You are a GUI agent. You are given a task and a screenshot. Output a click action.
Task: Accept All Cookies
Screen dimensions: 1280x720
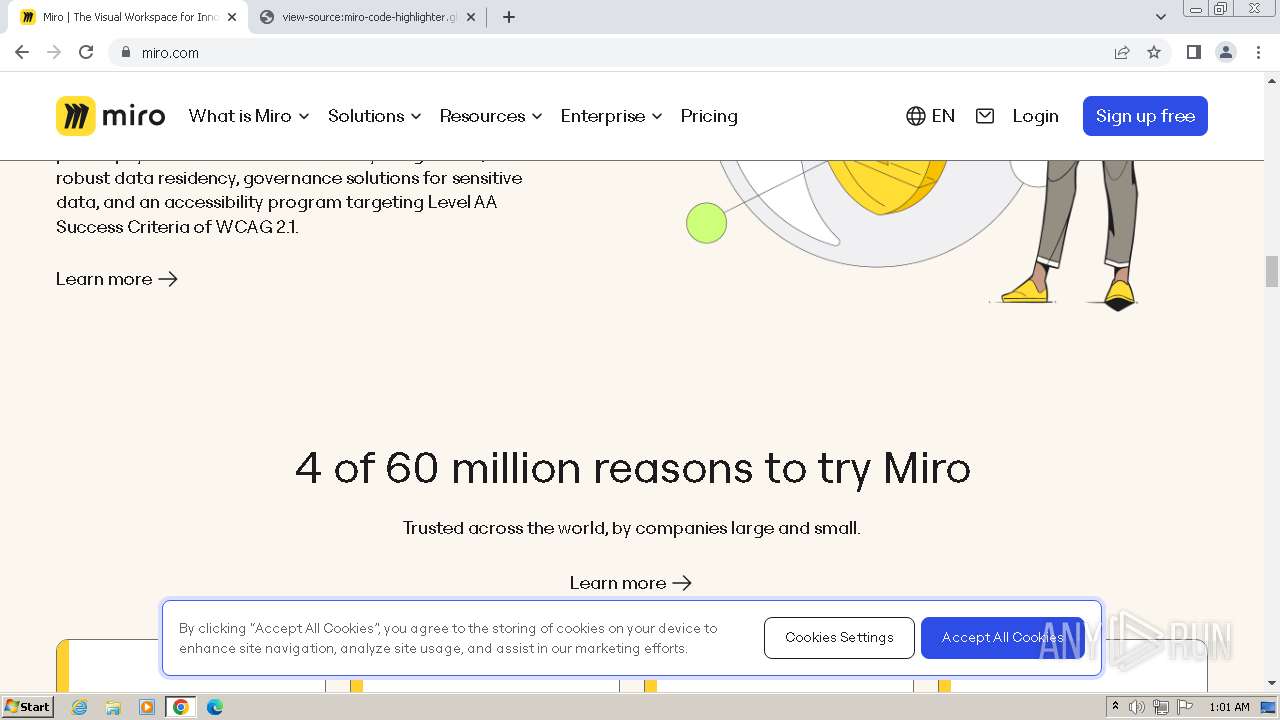(x=1002, y=638)
